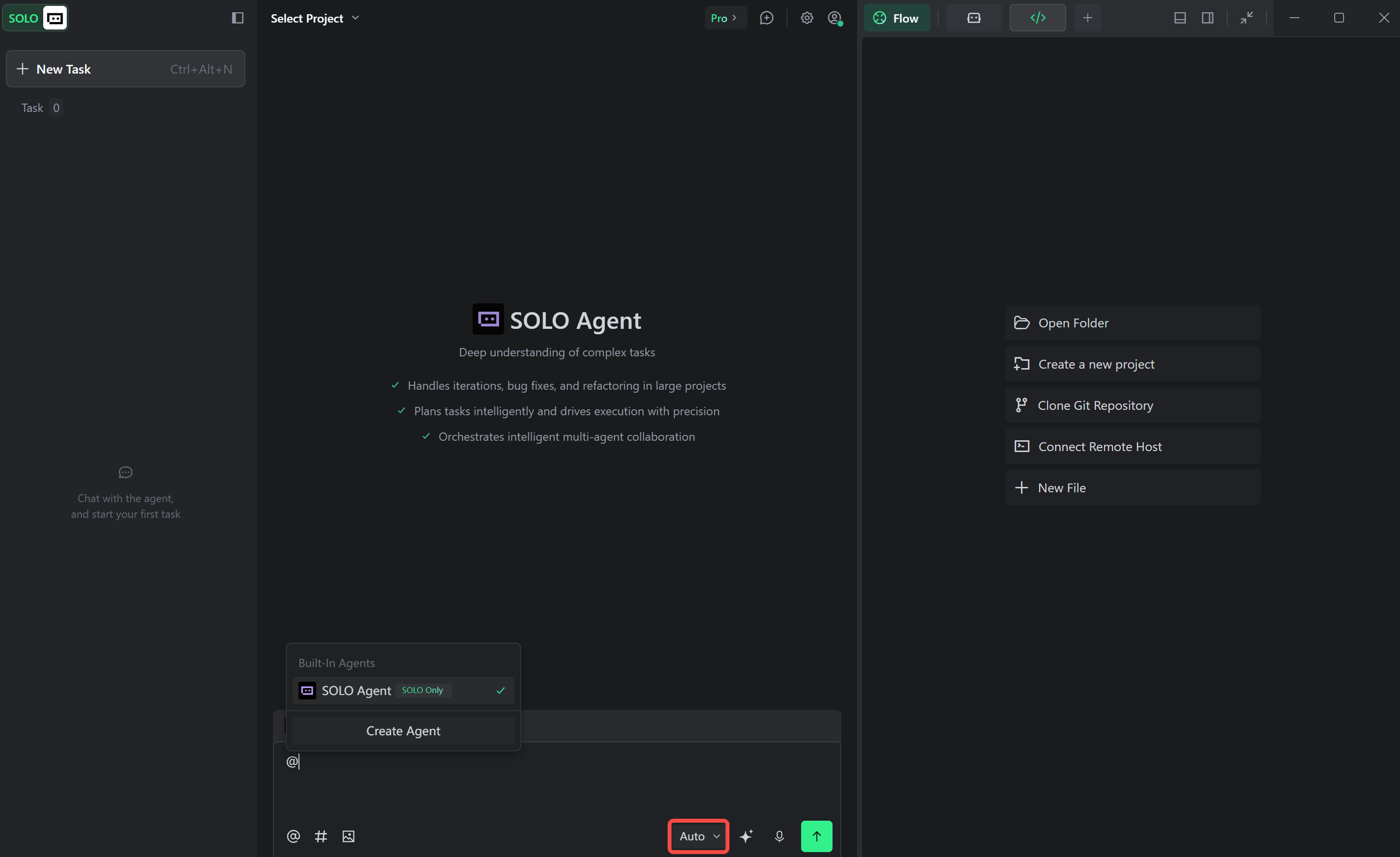Open the Select Project dropdown
Image resolution: width=1400 pixels, height=857 pixels.
(315, 18)
